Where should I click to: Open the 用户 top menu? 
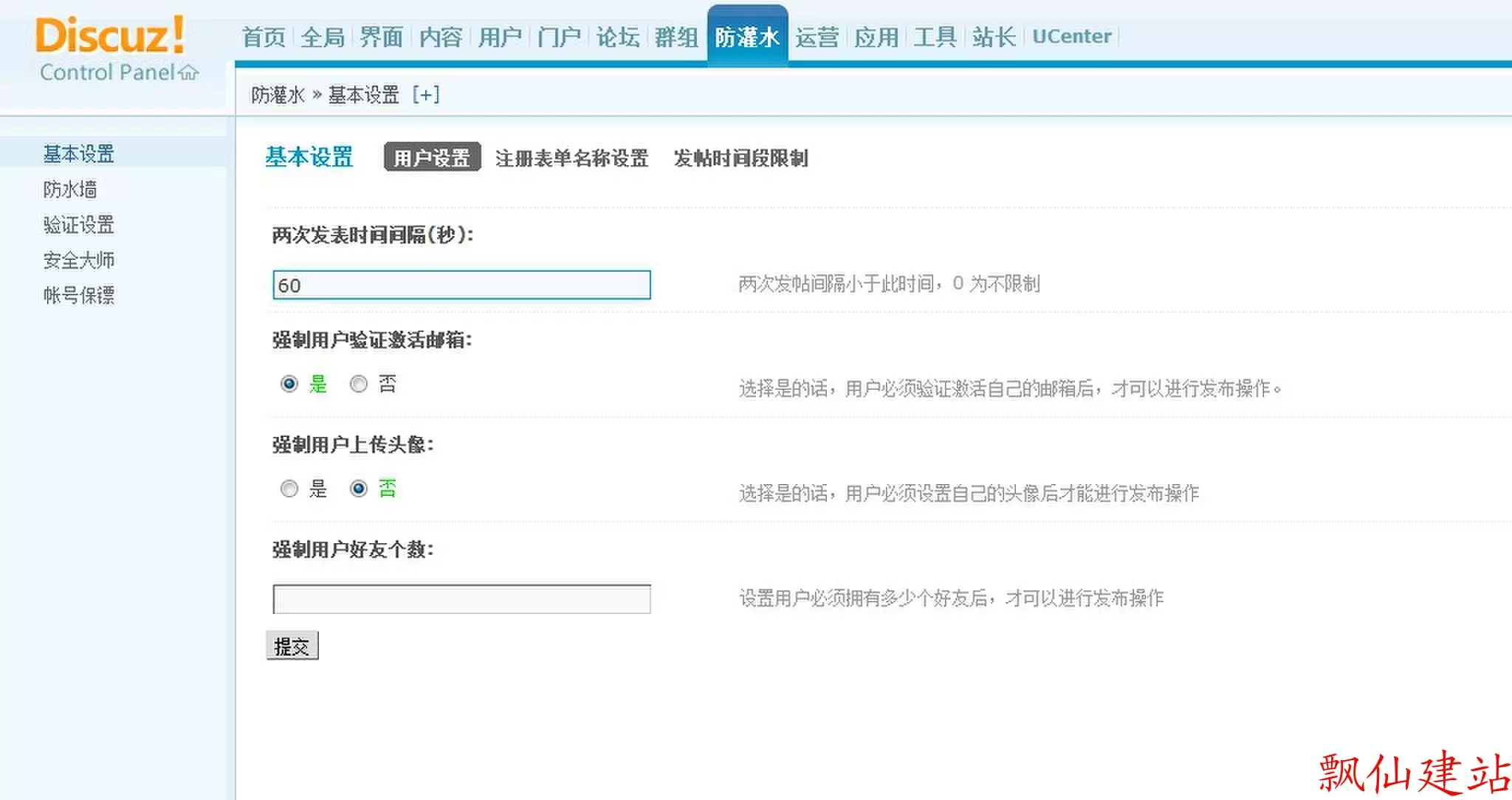pos(500,37)
